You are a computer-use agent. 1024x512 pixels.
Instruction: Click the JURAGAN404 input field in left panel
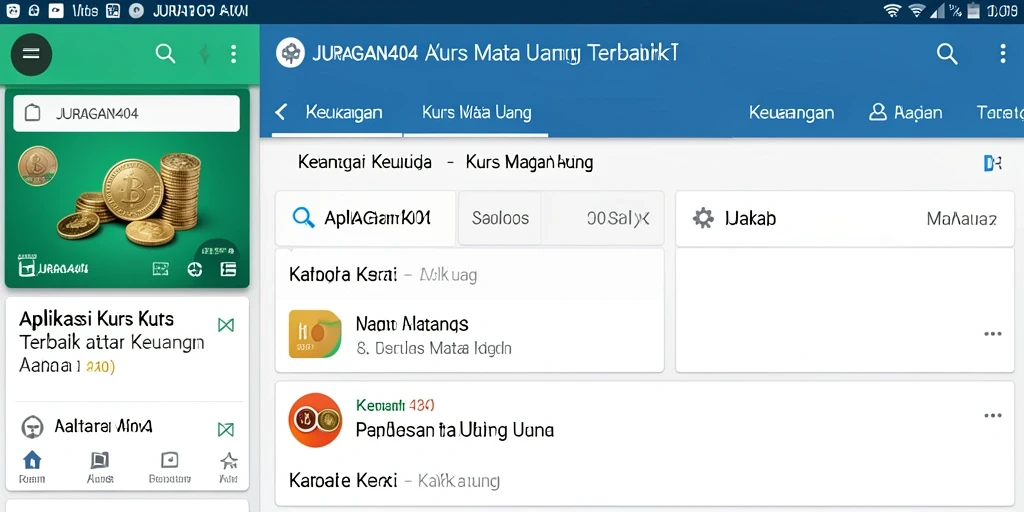pos(127,114)
